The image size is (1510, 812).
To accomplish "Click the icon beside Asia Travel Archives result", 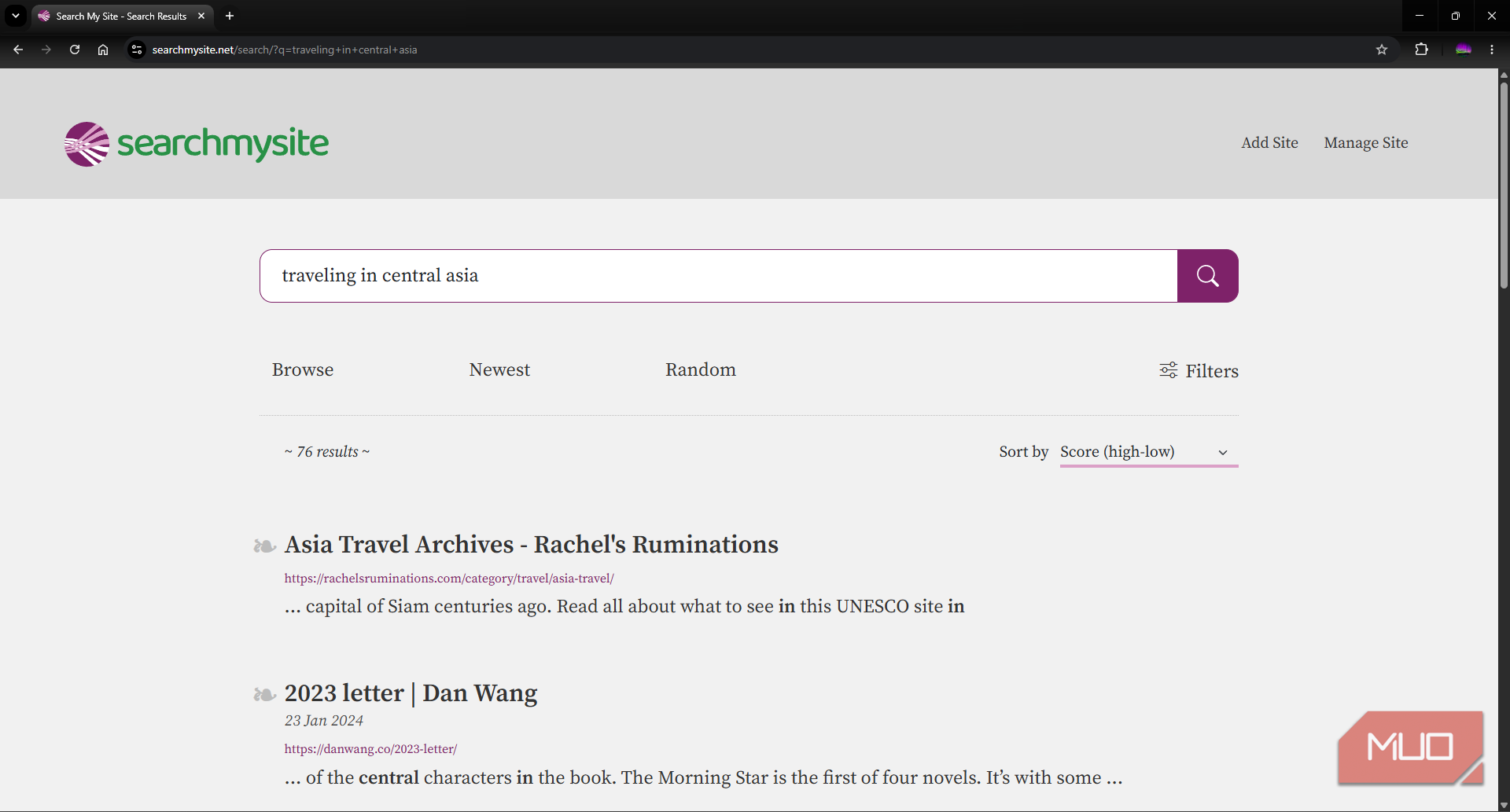I will 265,546.
